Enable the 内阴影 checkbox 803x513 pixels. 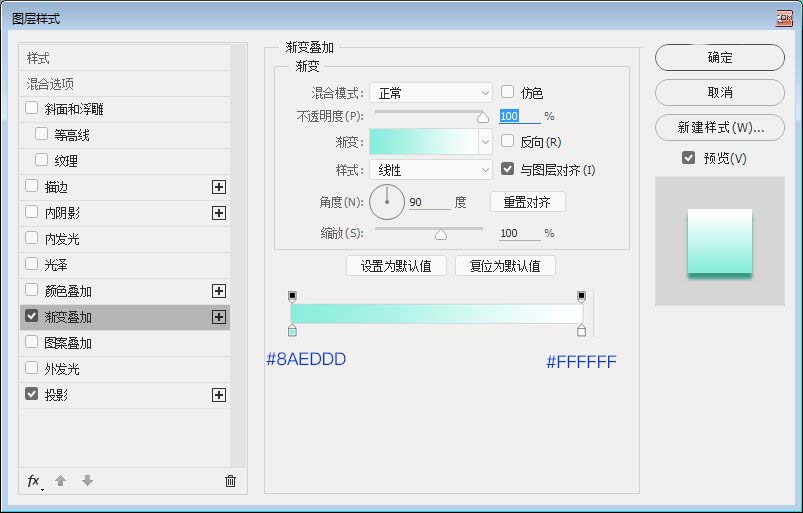32,212
